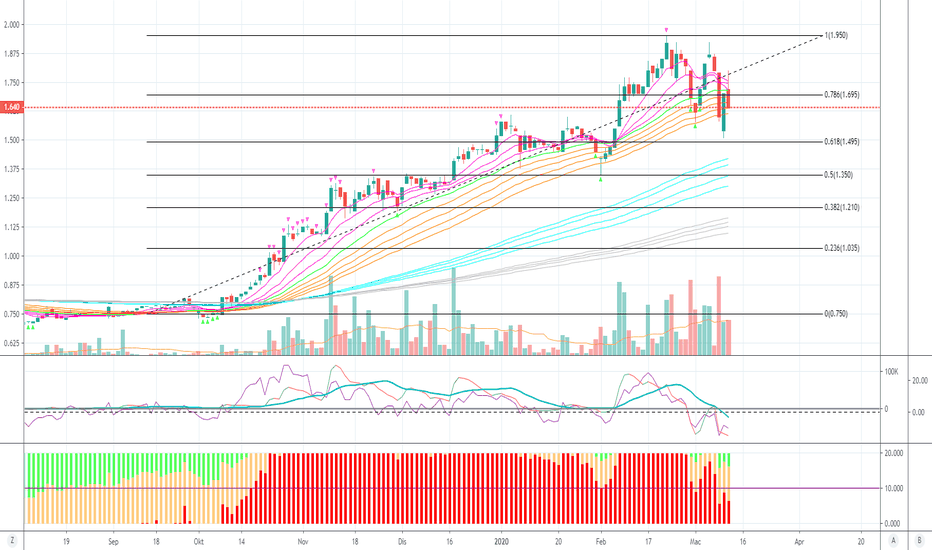Image resolution: width=932 pixels, height=550 pixels.
Task: Select the purple 10.000 horizontal line
Action: coord(452,488)
